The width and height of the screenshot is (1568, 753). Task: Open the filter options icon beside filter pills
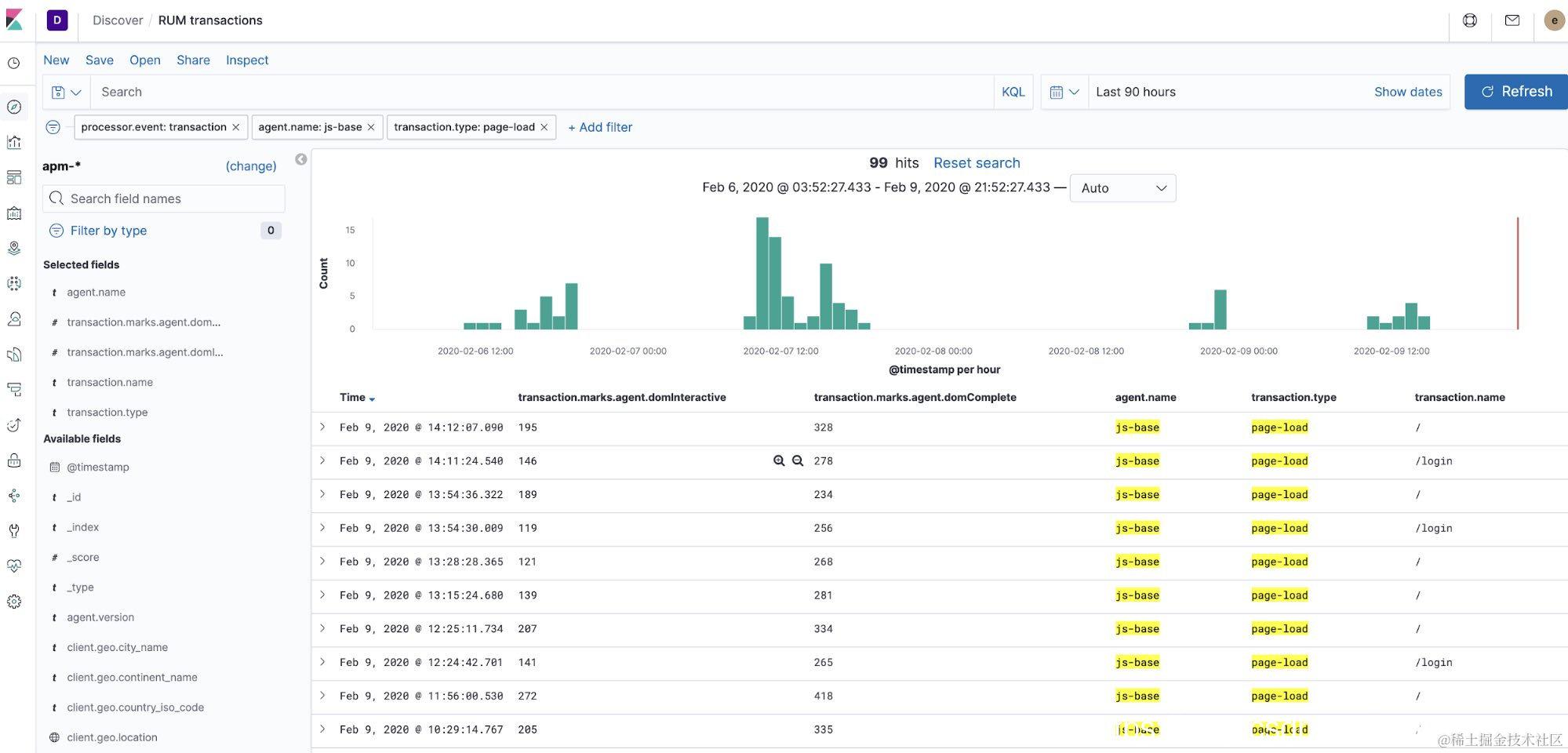[53, 127]
